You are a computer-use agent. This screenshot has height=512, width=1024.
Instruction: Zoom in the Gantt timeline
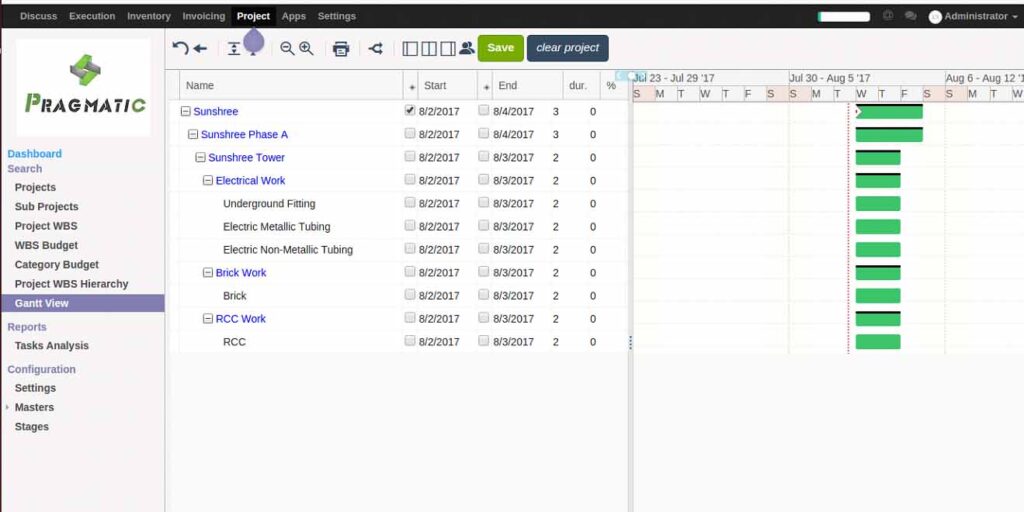click(306, 48)
